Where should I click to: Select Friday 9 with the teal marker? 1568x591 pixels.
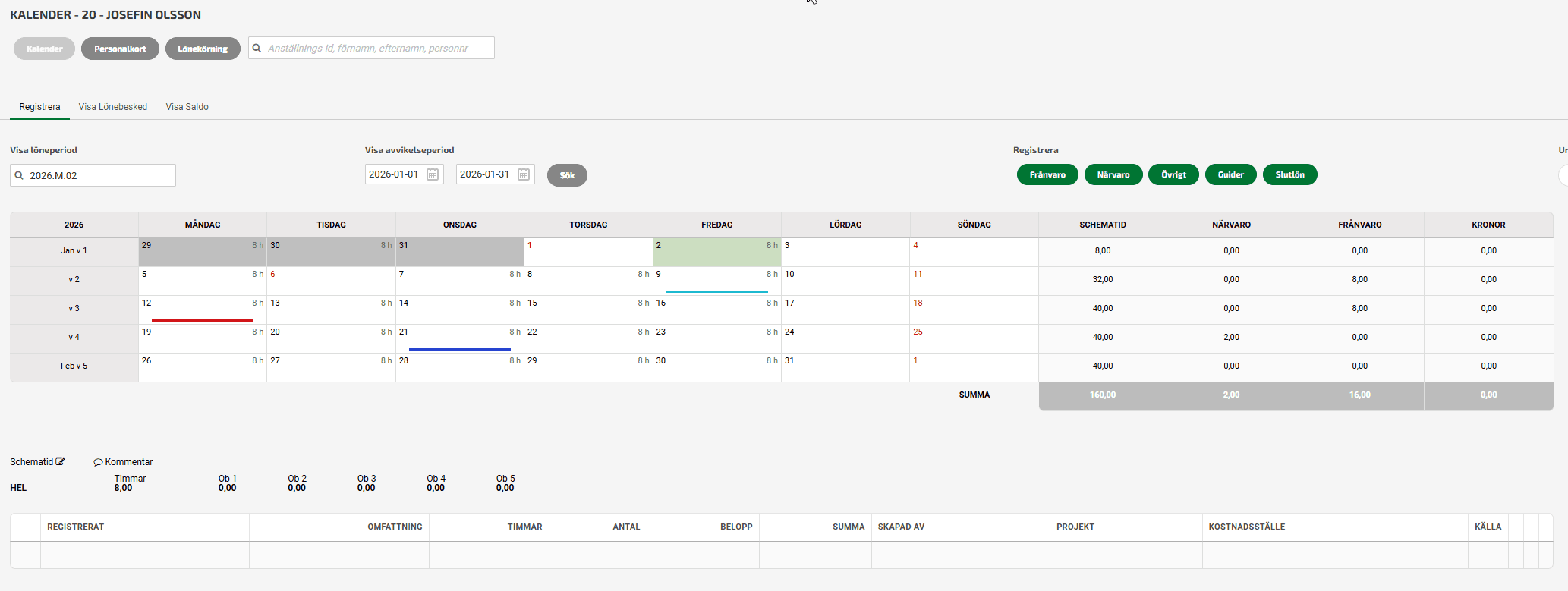716,281
